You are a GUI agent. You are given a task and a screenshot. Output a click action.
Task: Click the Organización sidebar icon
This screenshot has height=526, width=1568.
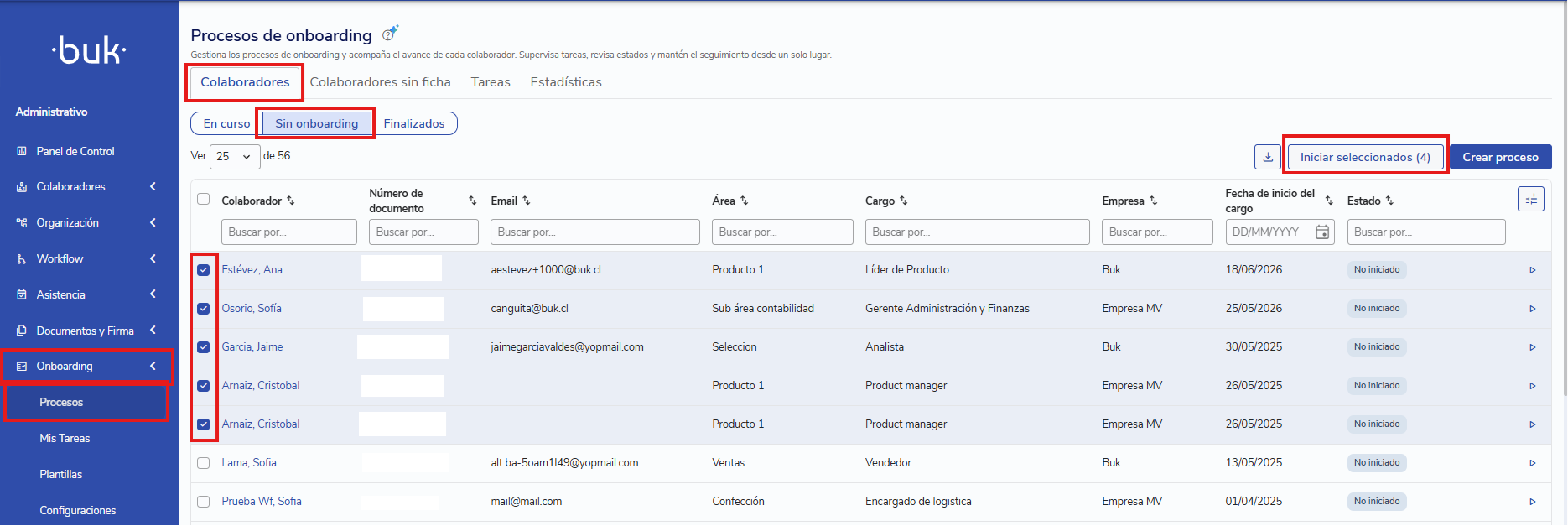tap(22, 222)
